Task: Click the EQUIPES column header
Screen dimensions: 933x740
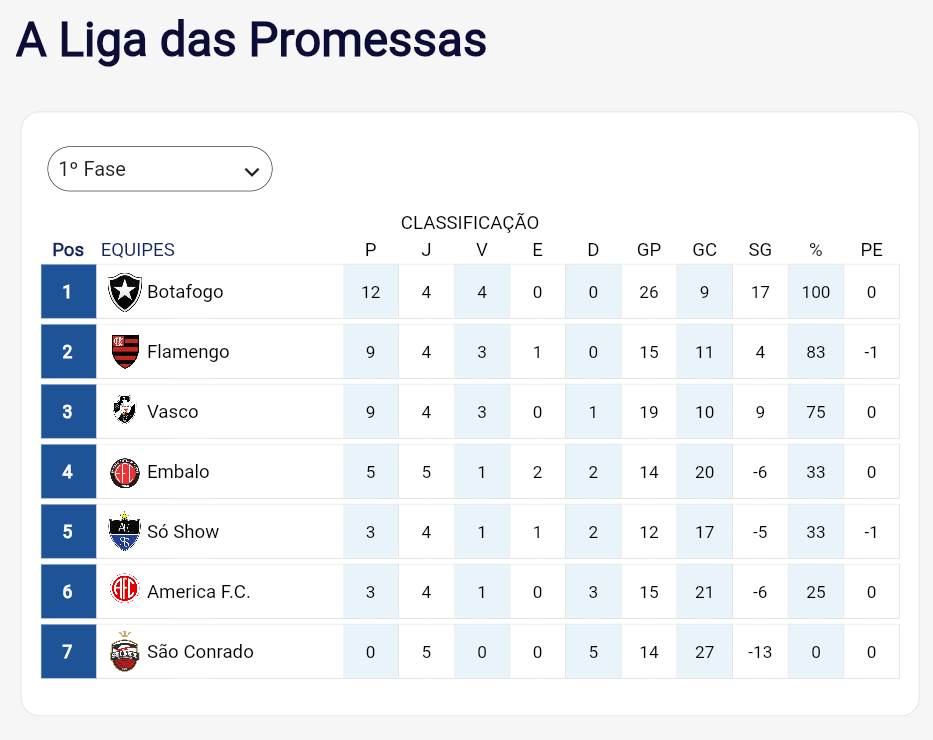Action: pos(138,250)
